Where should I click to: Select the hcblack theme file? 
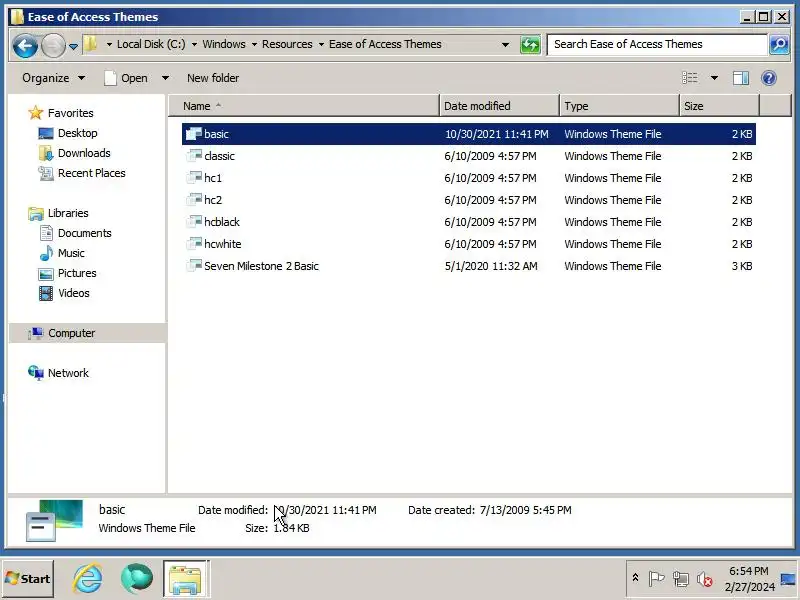pos(468,221)
